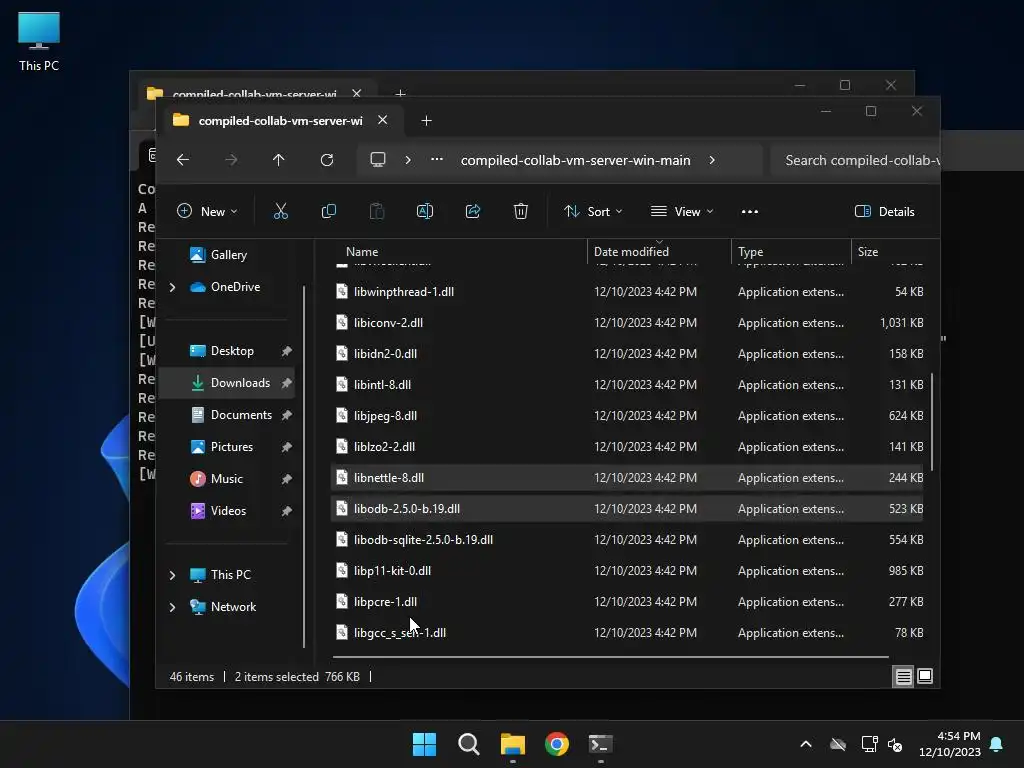
Task: Open the New dropdown menu
Action: 207,212
